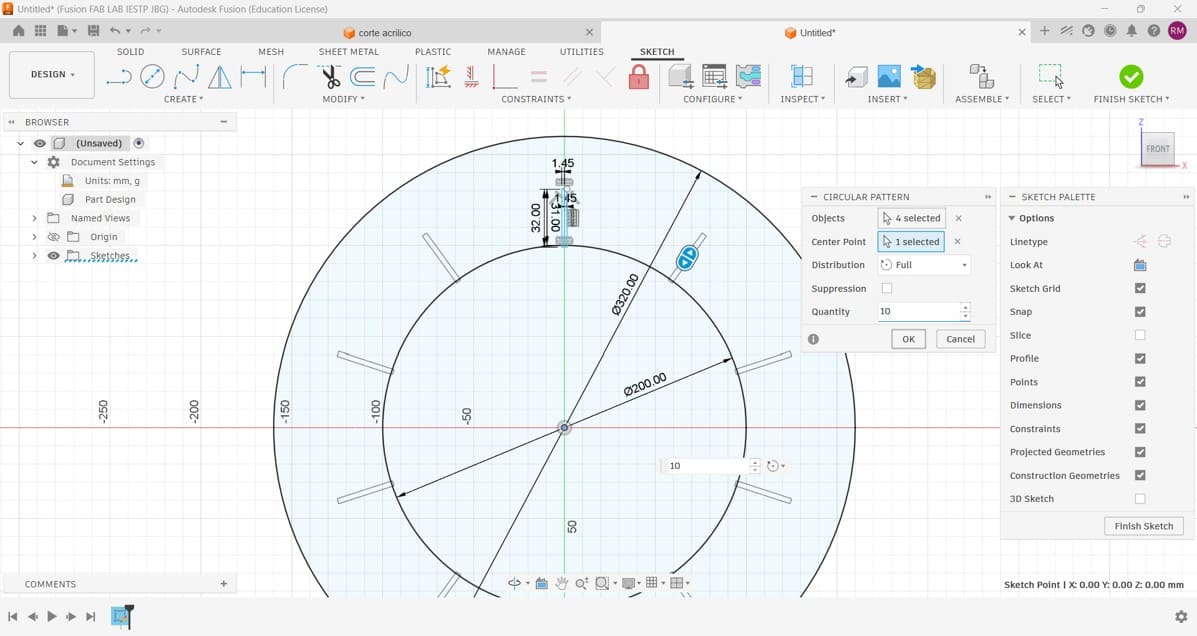Viewport: 1197px width, 636px height.
Task: Enable the 3D Sketch checkbox
Action: tap(1140, 499)
